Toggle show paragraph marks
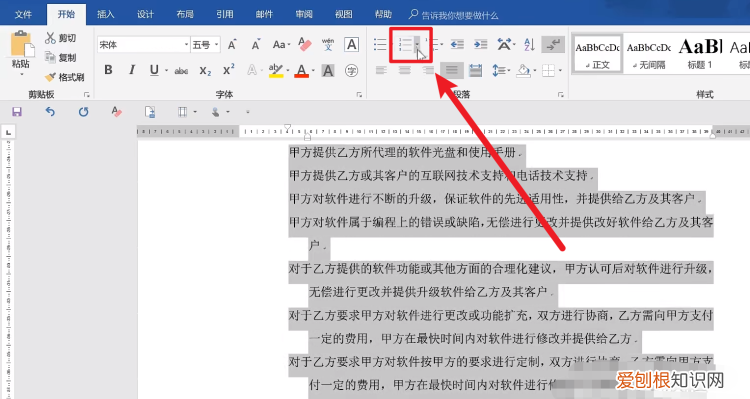 pos(553,44)
